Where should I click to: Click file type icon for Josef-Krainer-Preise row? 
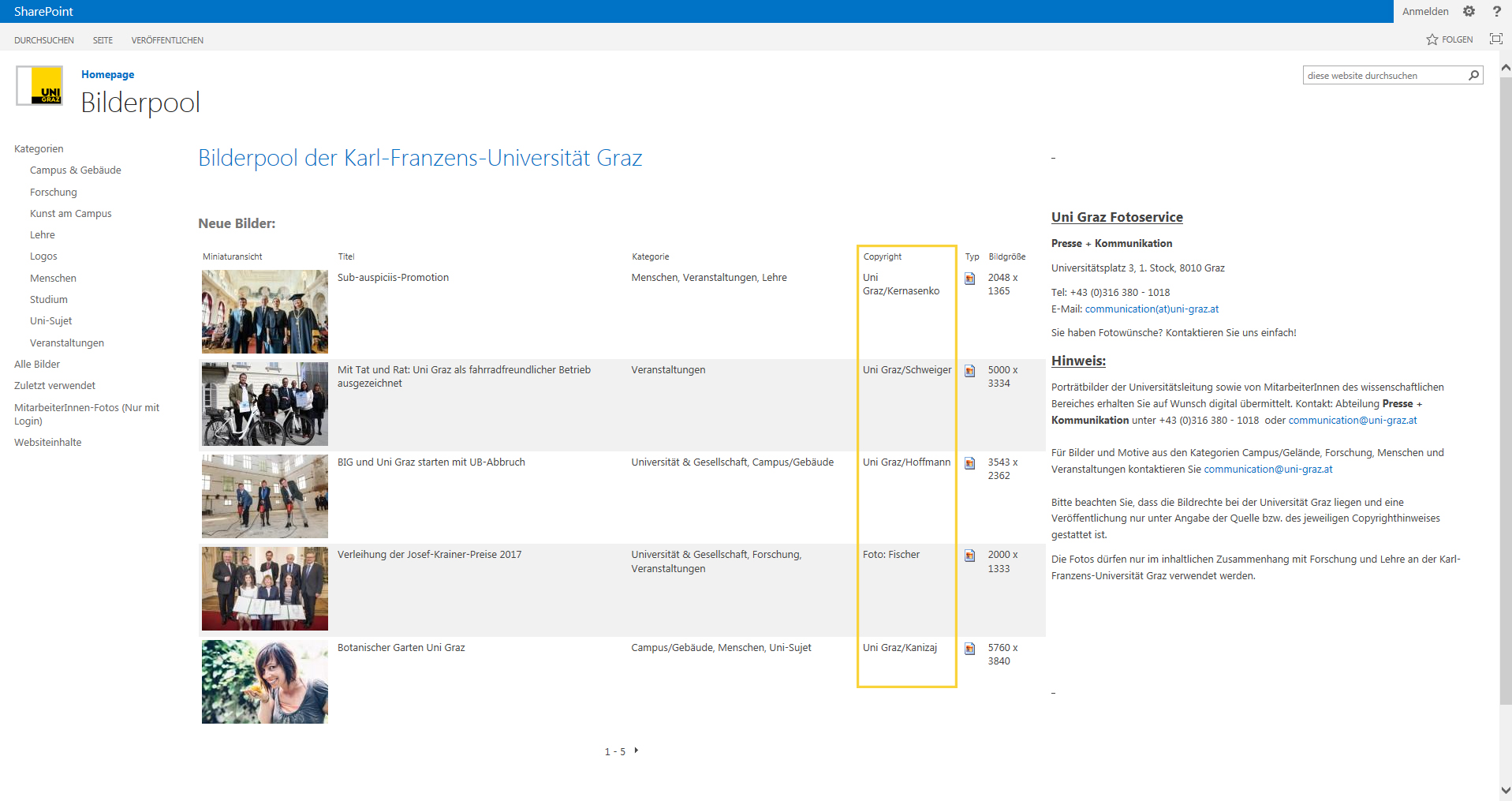(970, 556)
